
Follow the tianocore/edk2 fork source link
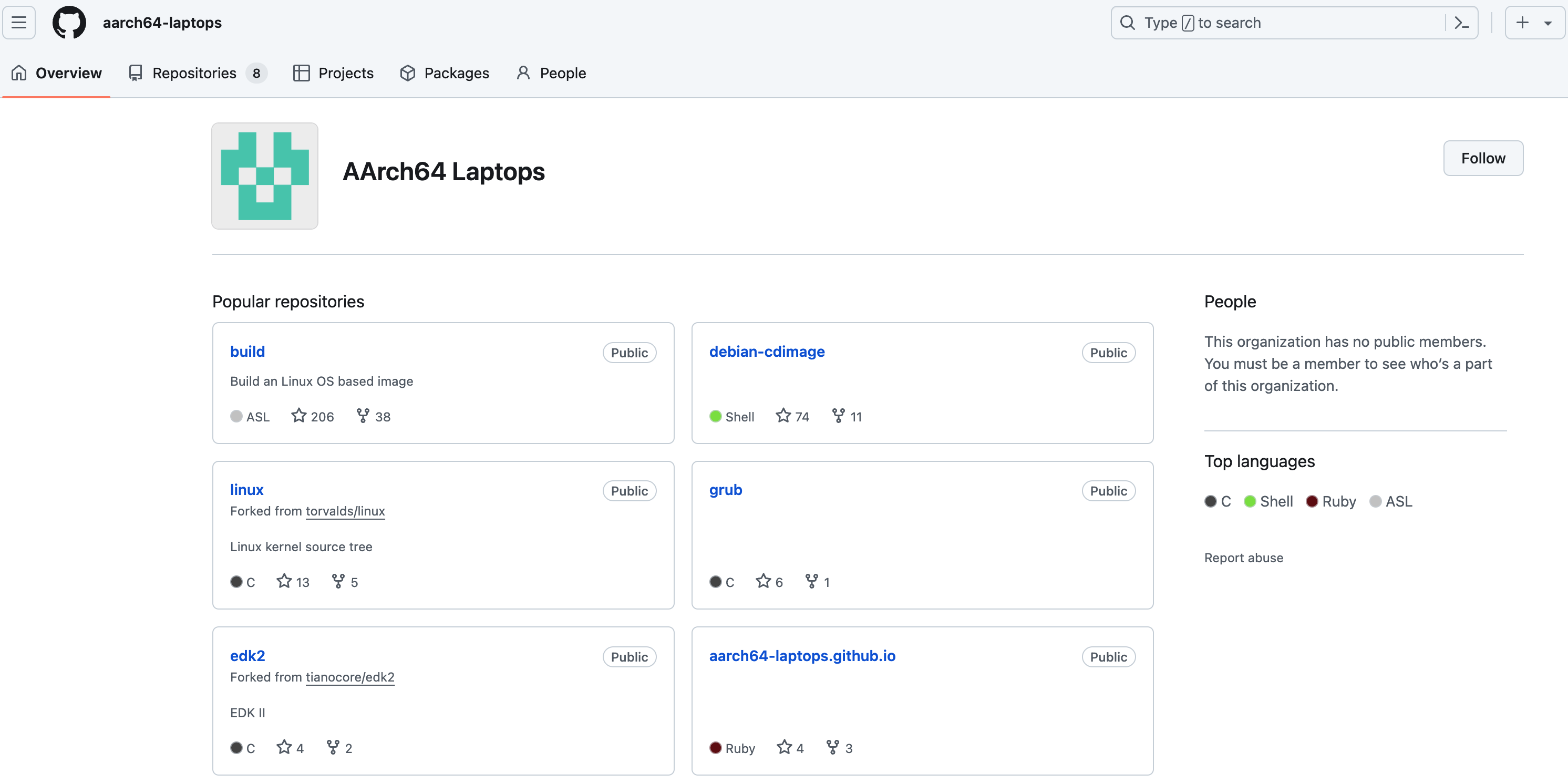pos(350,677)
